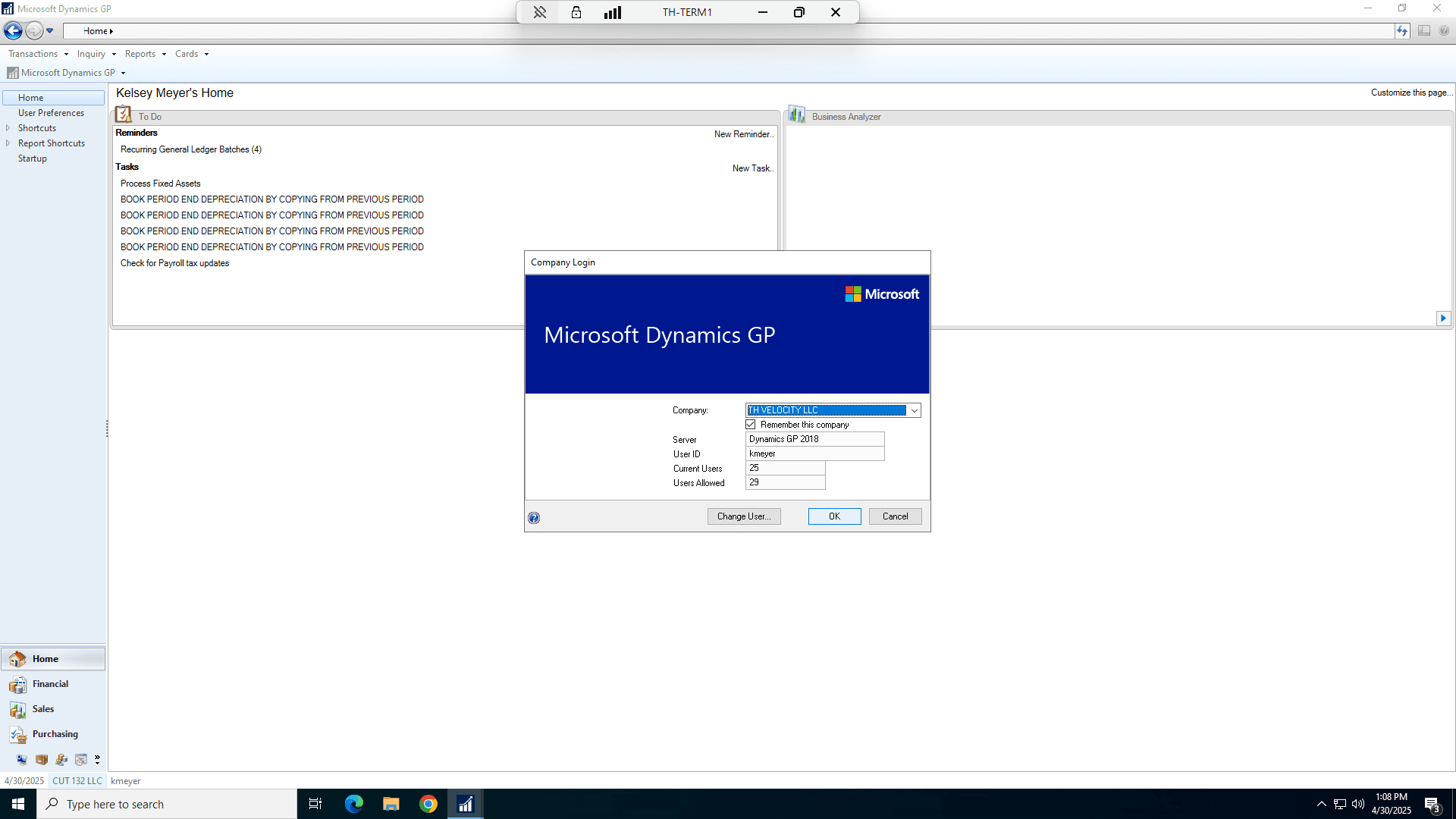Click the Users Allowed field showing 29
This screenshot has height=819, width=1456.
(x=786, y=482)
